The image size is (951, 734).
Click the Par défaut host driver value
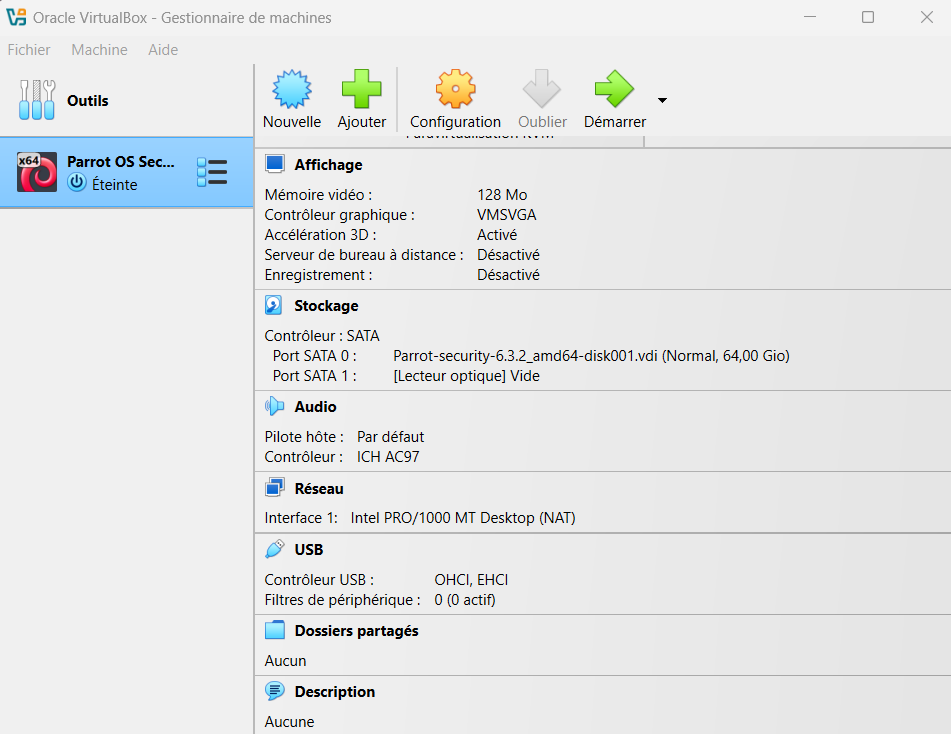tap(391, 437)
